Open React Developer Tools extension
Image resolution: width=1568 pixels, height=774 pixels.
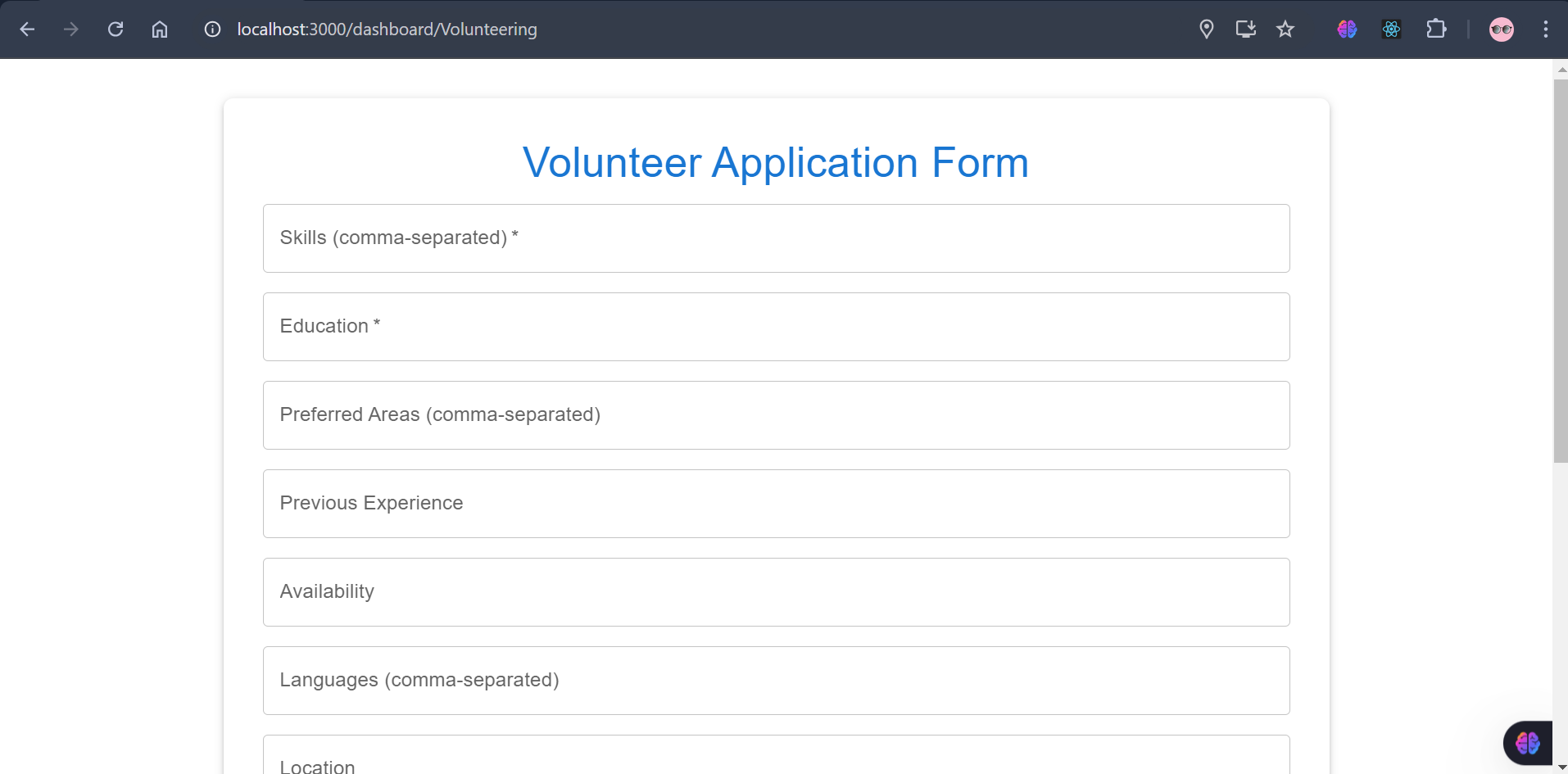[1391, 29]
